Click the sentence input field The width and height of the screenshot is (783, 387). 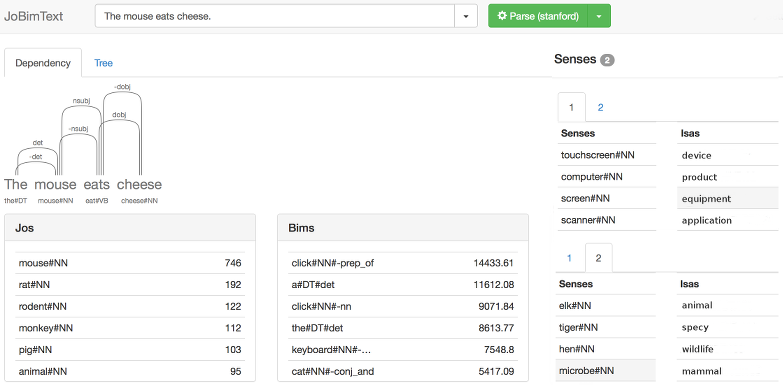tap(275, 16)
